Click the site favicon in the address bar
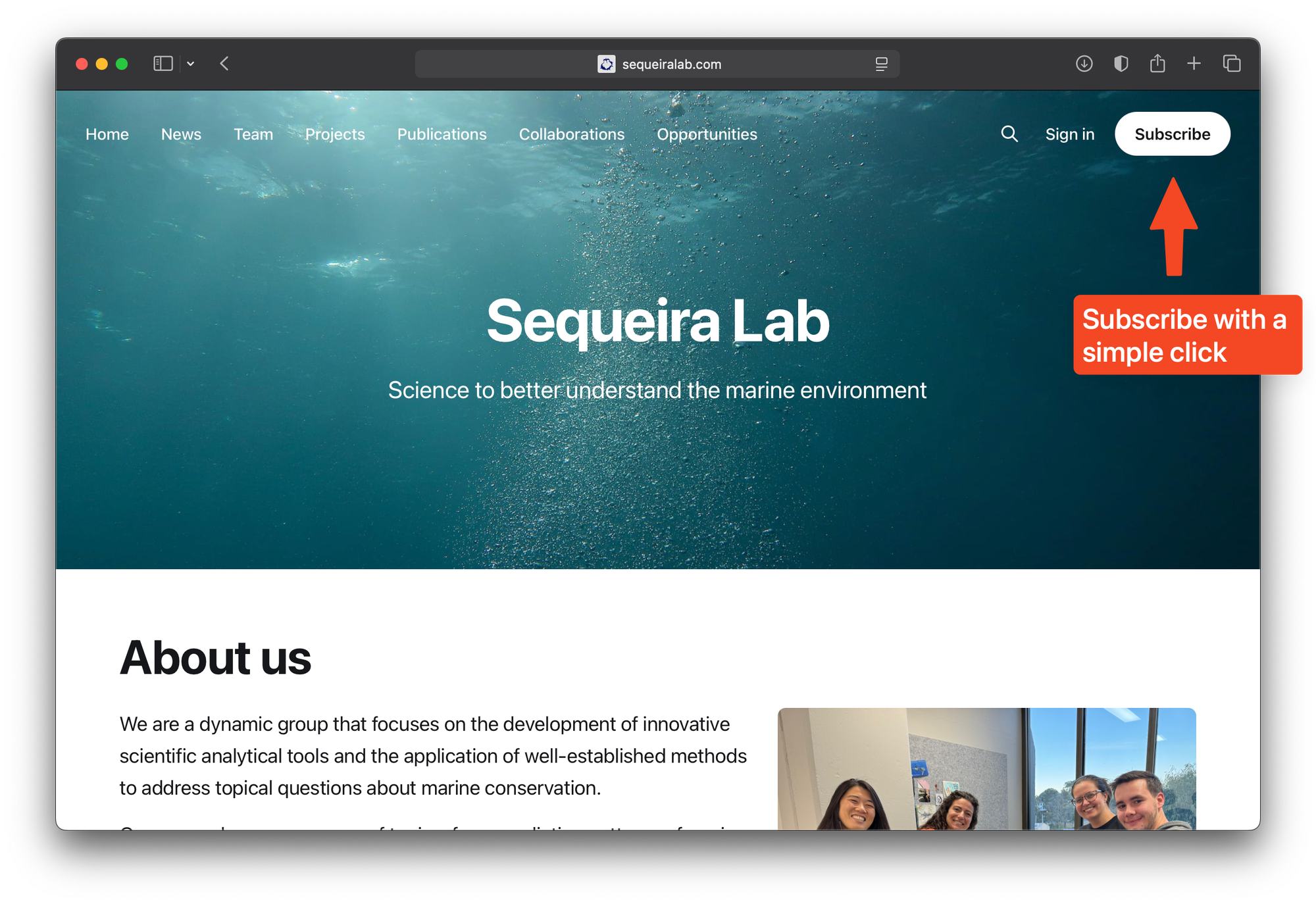1316x904 pixels. [x=606, y=64]
